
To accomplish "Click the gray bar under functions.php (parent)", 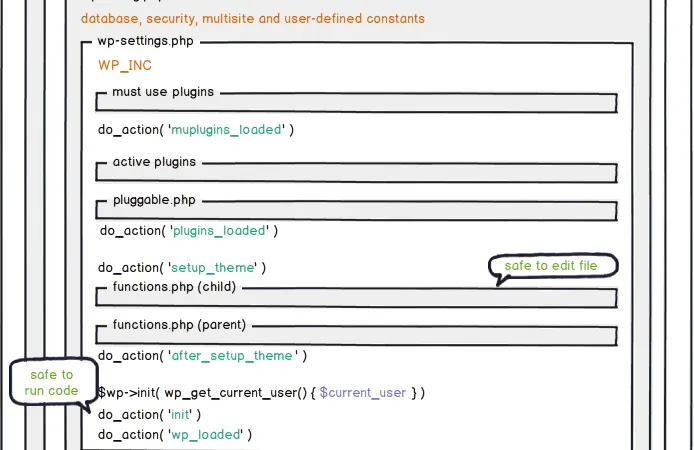I will click(356, 336).
